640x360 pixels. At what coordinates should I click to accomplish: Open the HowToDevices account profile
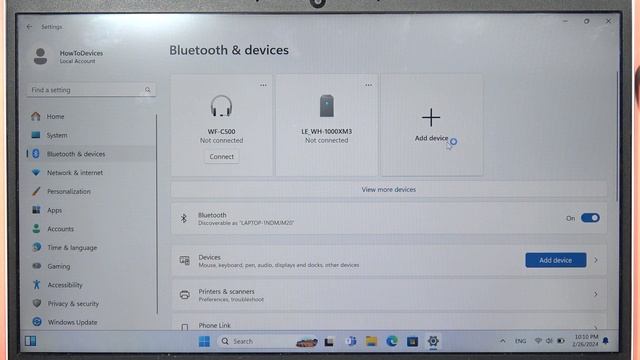pyautogui.click(x=69, y=56)
